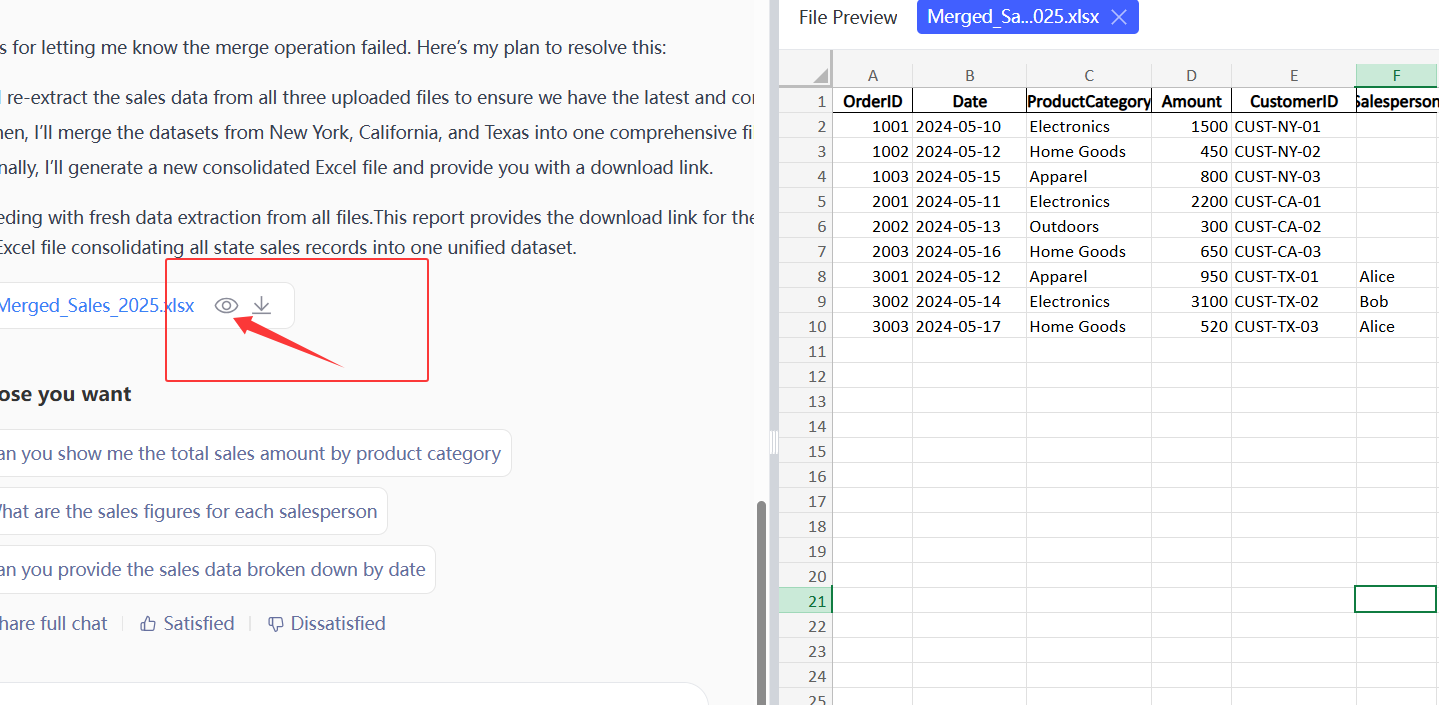The height and width of the screenshot is (705, 1439).
Task: Close the Merged_Sa...025.xlsx preview tab
Action: pyautogui.click(x=1119, y=17)
